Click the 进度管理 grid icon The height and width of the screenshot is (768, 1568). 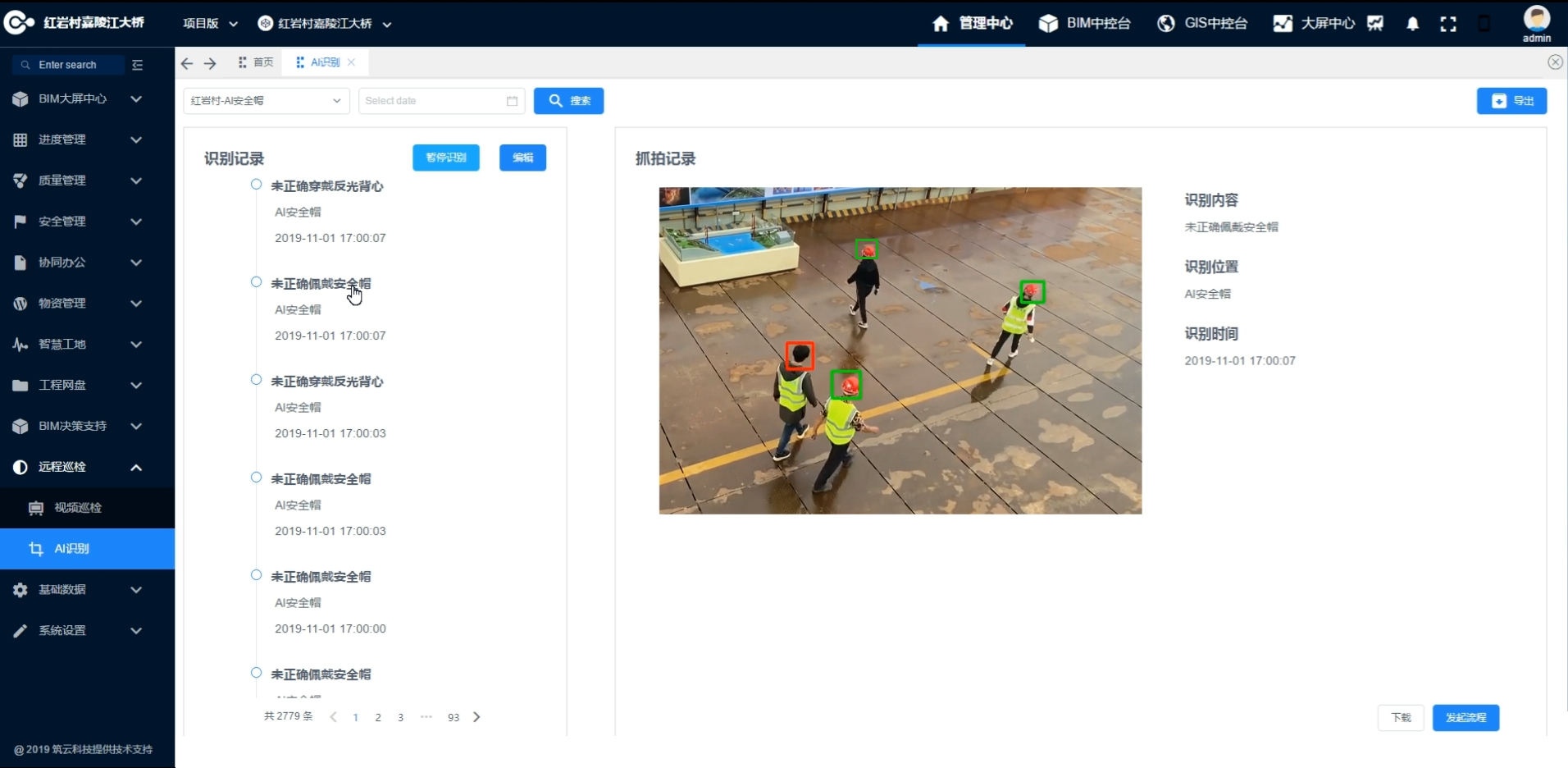tap(21, 139)
